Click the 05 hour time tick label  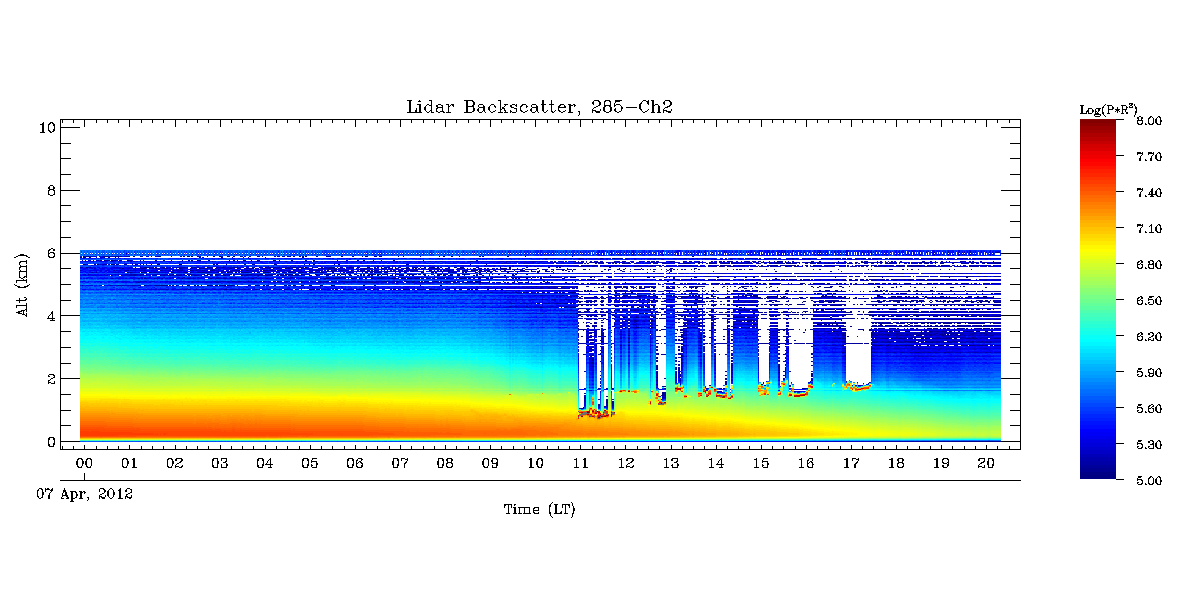click(310, 464)
